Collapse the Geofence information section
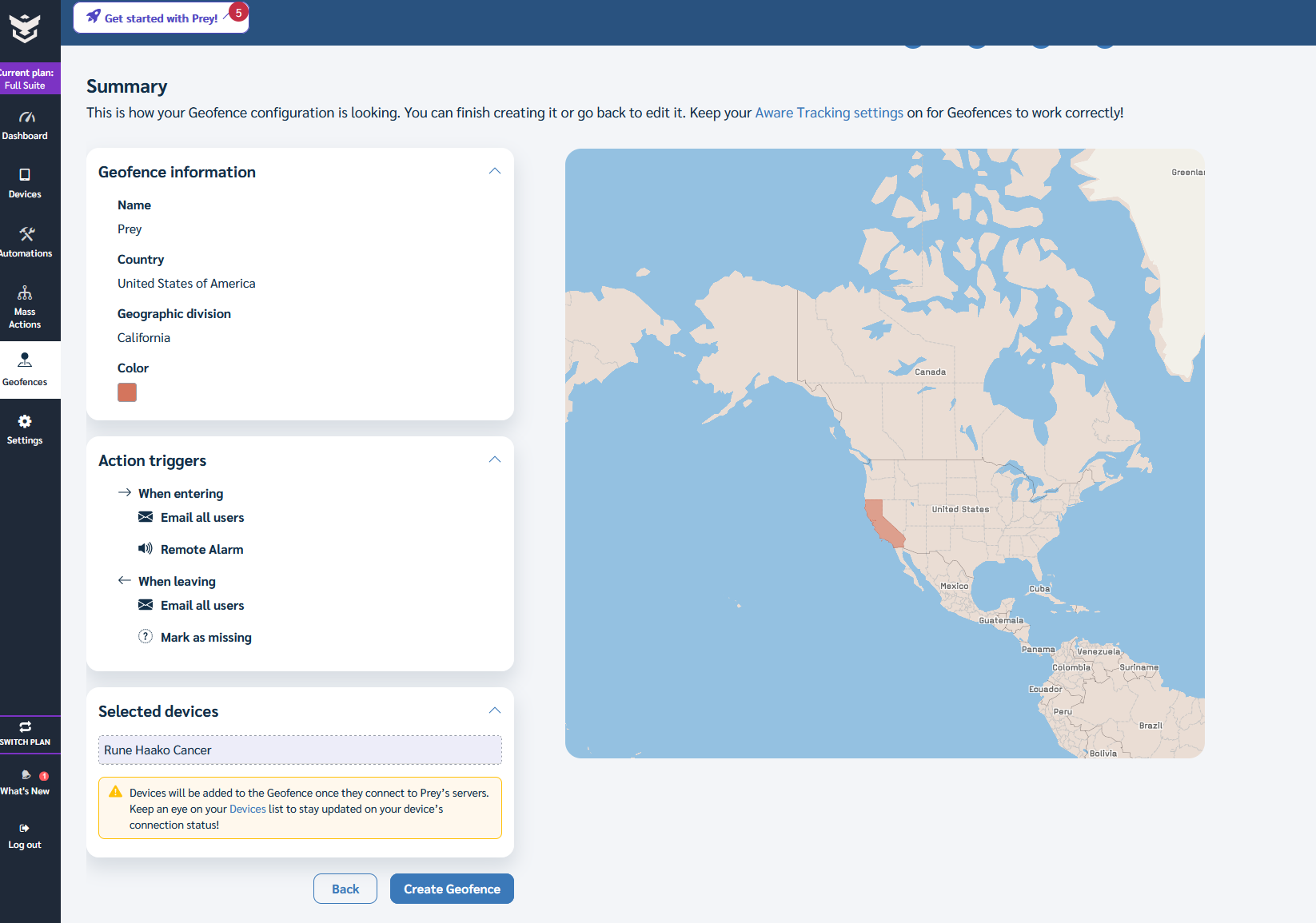Image resolution: width=1316 pixels, height=923 pixels. coord(495,171)
